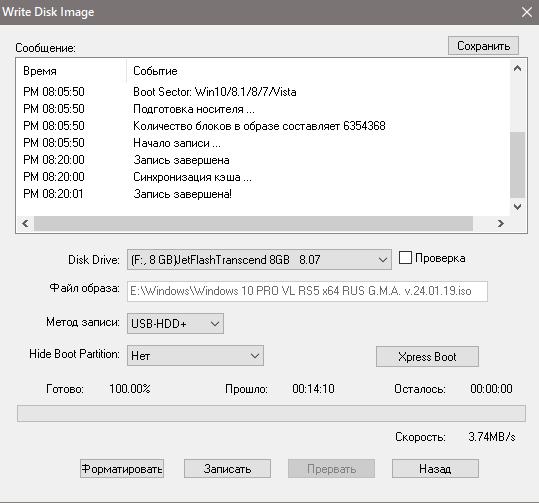Click the write progress bar

click(x=271, y=413)
